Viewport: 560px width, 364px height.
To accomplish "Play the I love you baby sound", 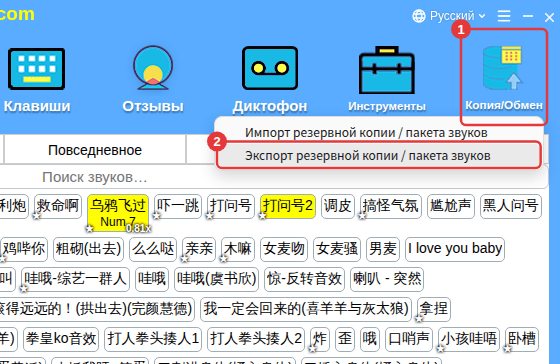I will pos(455,249).
